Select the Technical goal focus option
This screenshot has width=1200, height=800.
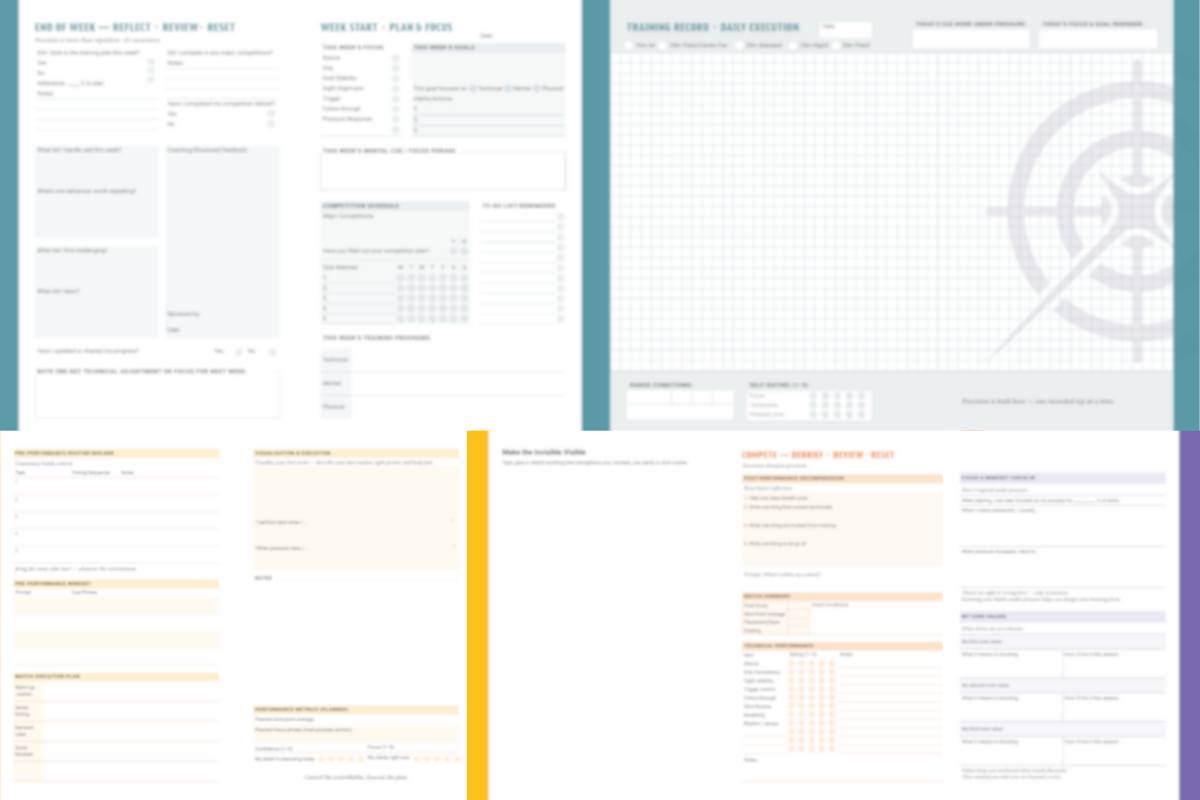[473, 89]
